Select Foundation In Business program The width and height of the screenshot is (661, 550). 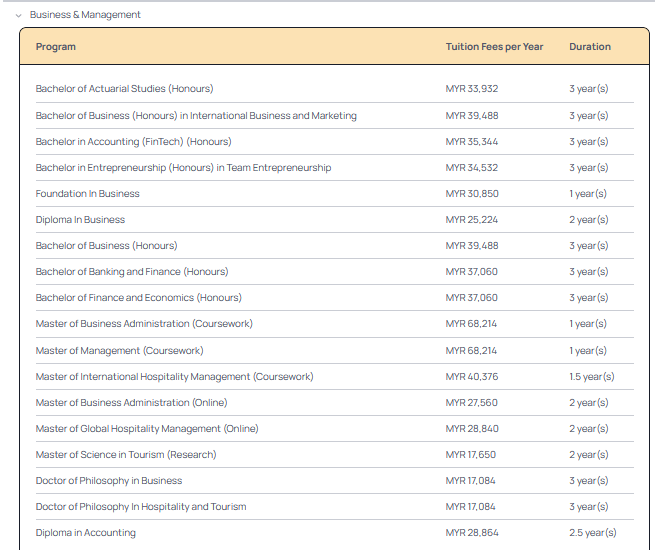pyautogui.click(x=87, y=194)
